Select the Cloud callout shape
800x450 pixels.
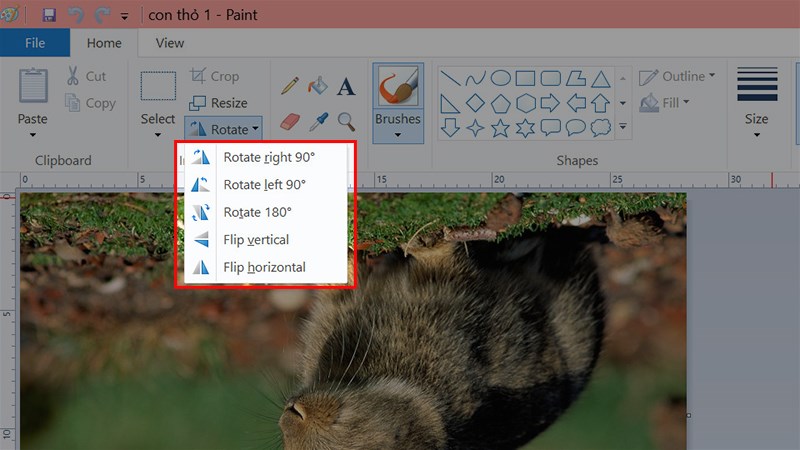pyautogui.click(x=601, y=128)
